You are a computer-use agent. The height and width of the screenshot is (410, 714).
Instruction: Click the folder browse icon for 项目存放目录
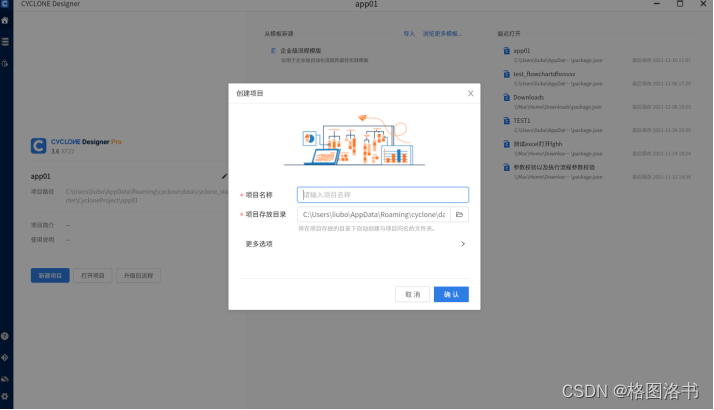[x=459, y=215]
